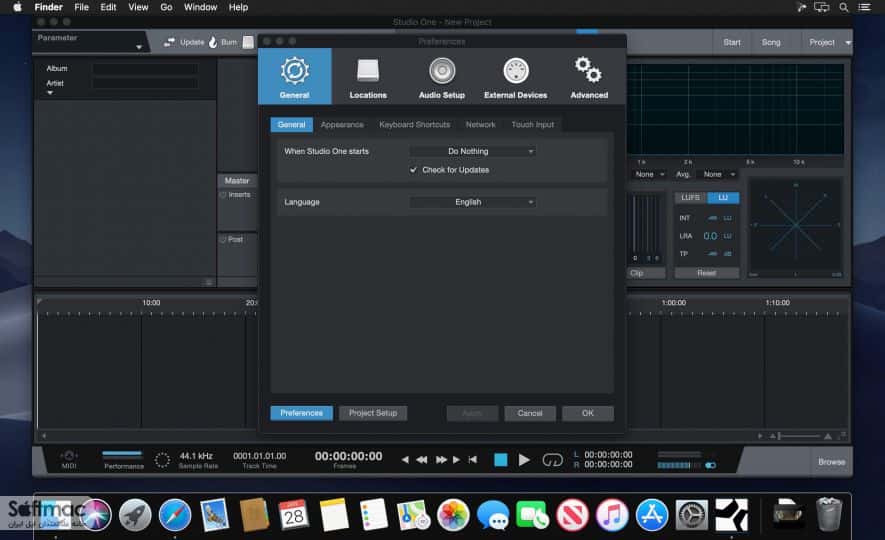Image resolution: width=885 pixels, height=540 pixels.
Task: Click the Album input field
Action: pos(145,69)
